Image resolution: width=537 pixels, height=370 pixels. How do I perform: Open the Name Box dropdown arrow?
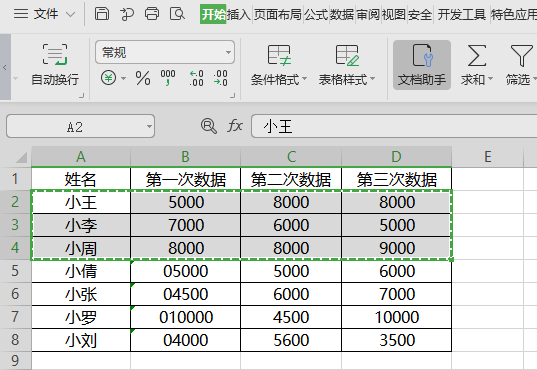(x=149, y=126)
